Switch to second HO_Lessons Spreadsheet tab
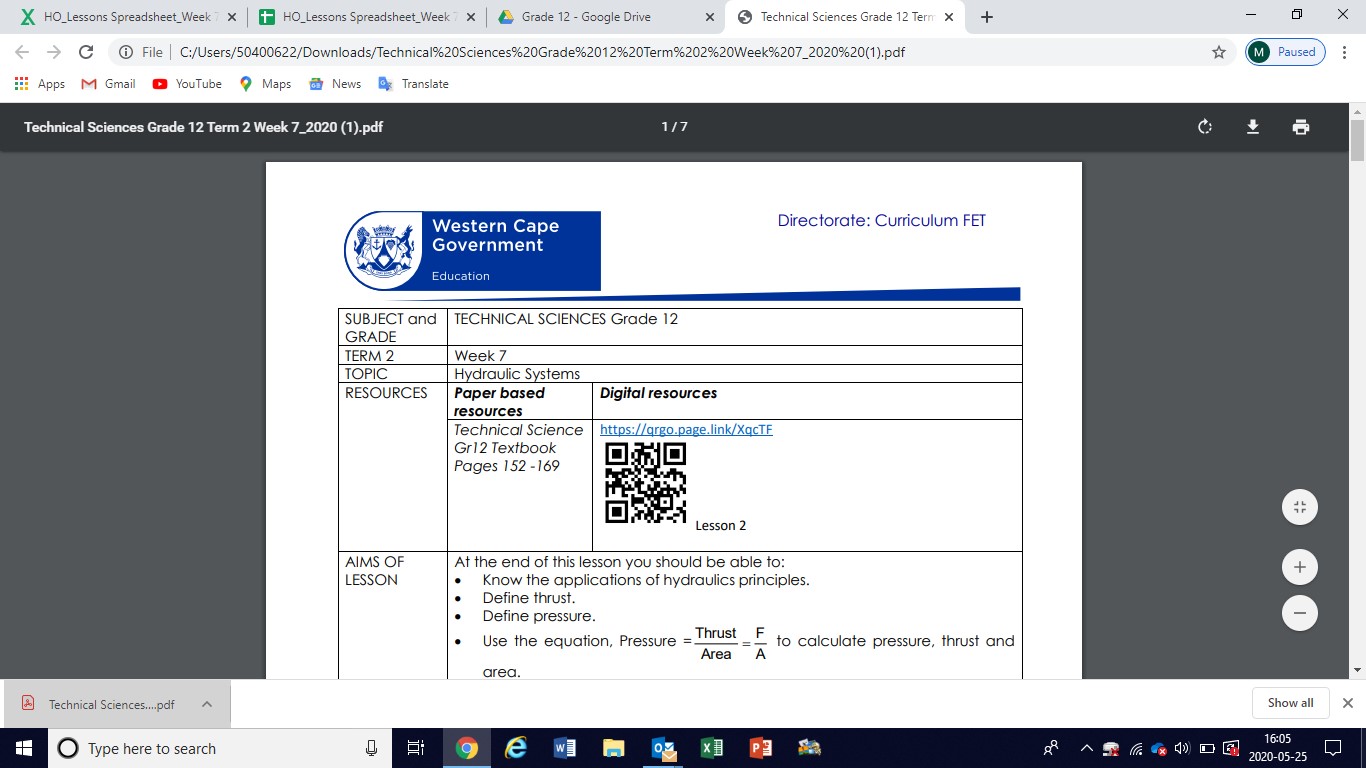The width and height of the screenshot is (1366, 768). tap(366, 17)
